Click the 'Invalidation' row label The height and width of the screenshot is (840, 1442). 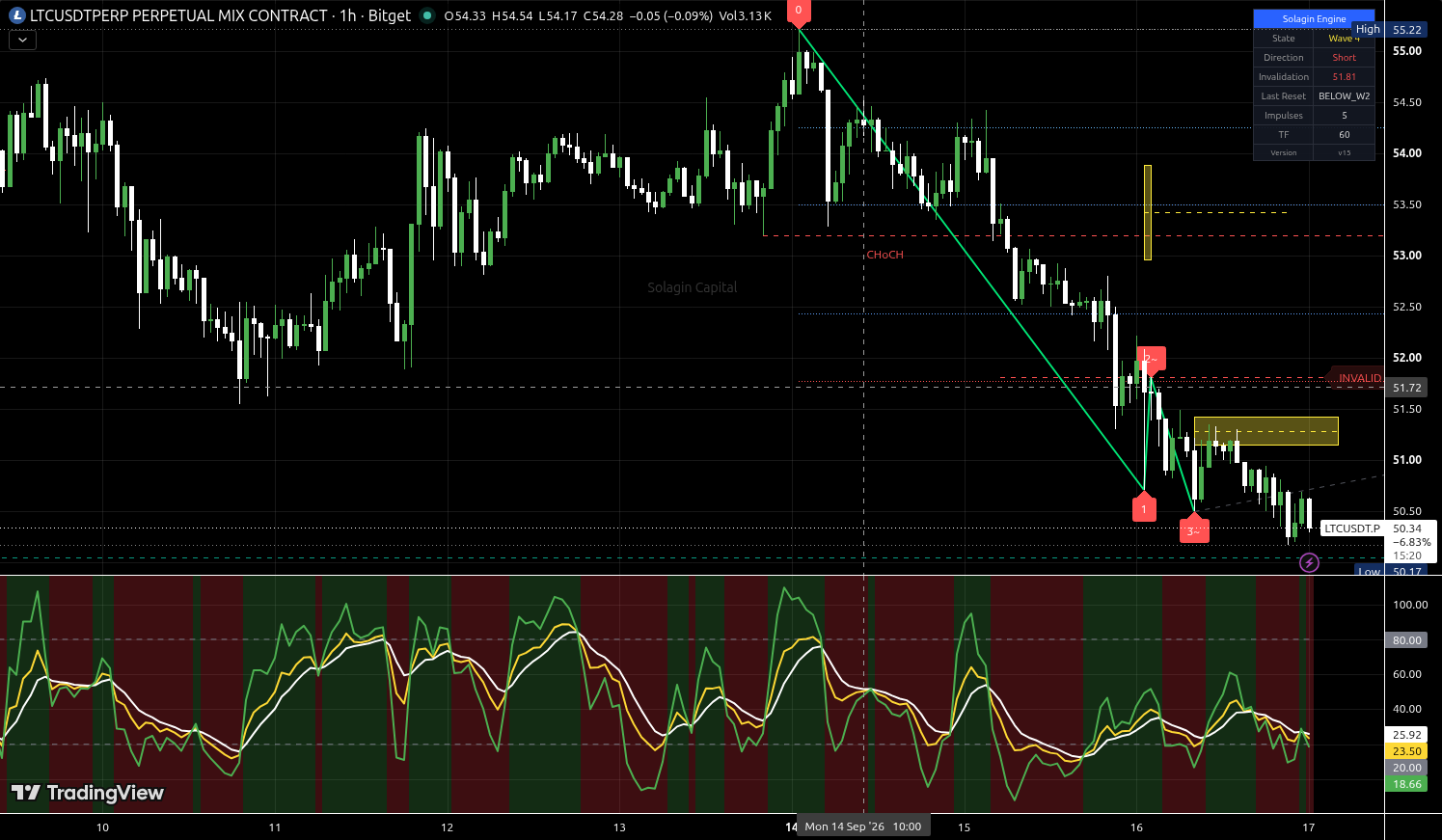[x=1284, y=77]
